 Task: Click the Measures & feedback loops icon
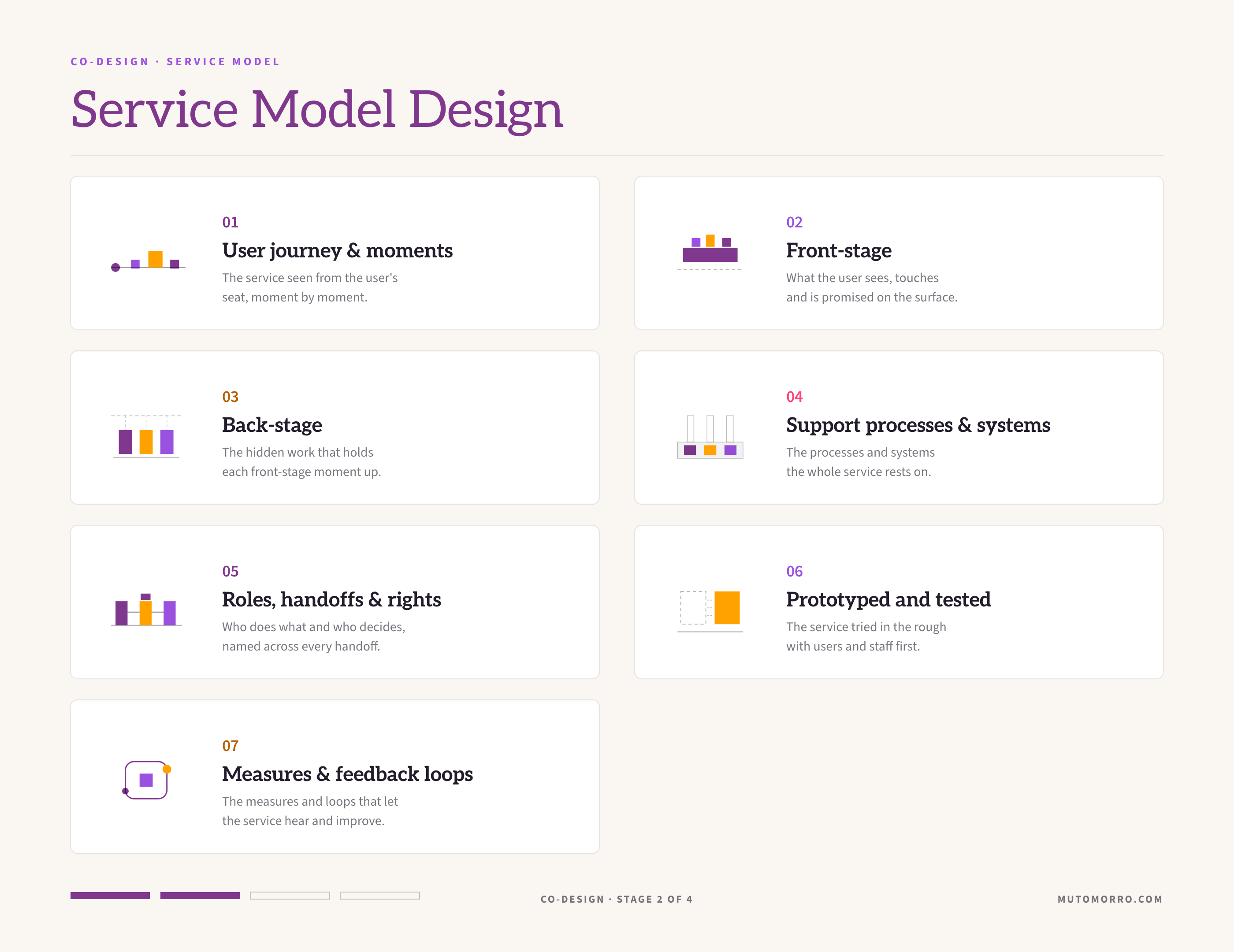point(146,780)
